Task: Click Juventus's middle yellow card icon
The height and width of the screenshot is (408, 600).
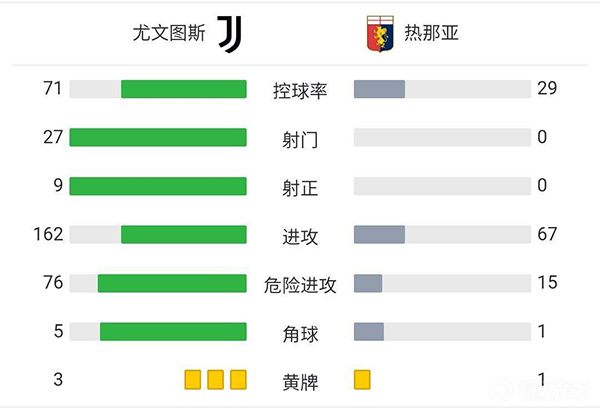Action: [215, 379]
